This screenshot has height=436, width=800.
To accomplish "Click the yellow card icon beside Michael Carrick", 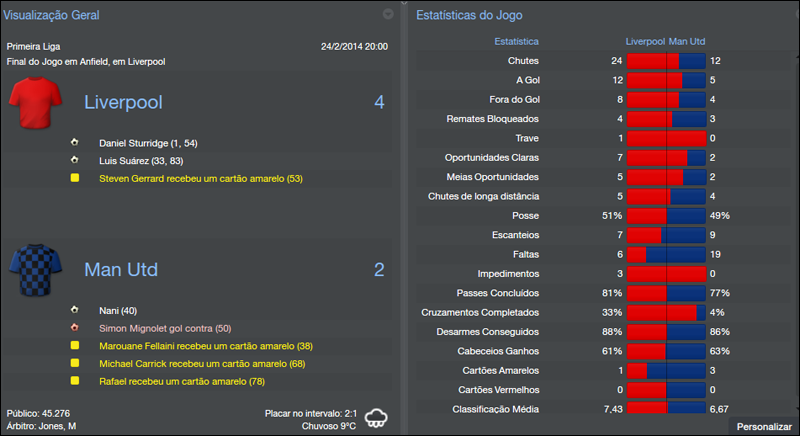I will (74, 363).
